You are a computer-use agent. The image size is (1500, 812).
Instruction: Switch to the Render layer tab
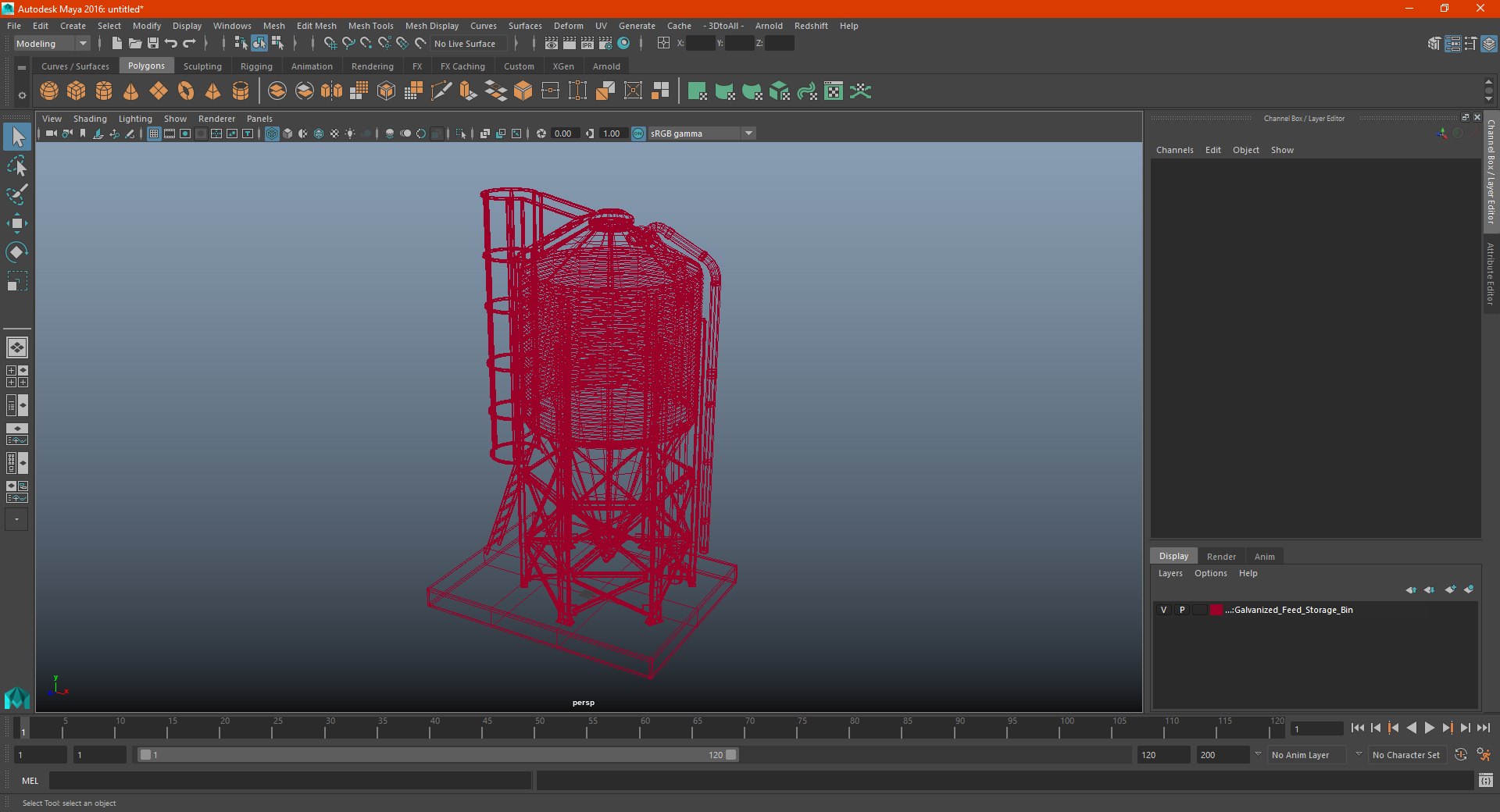coord(1221,557)
